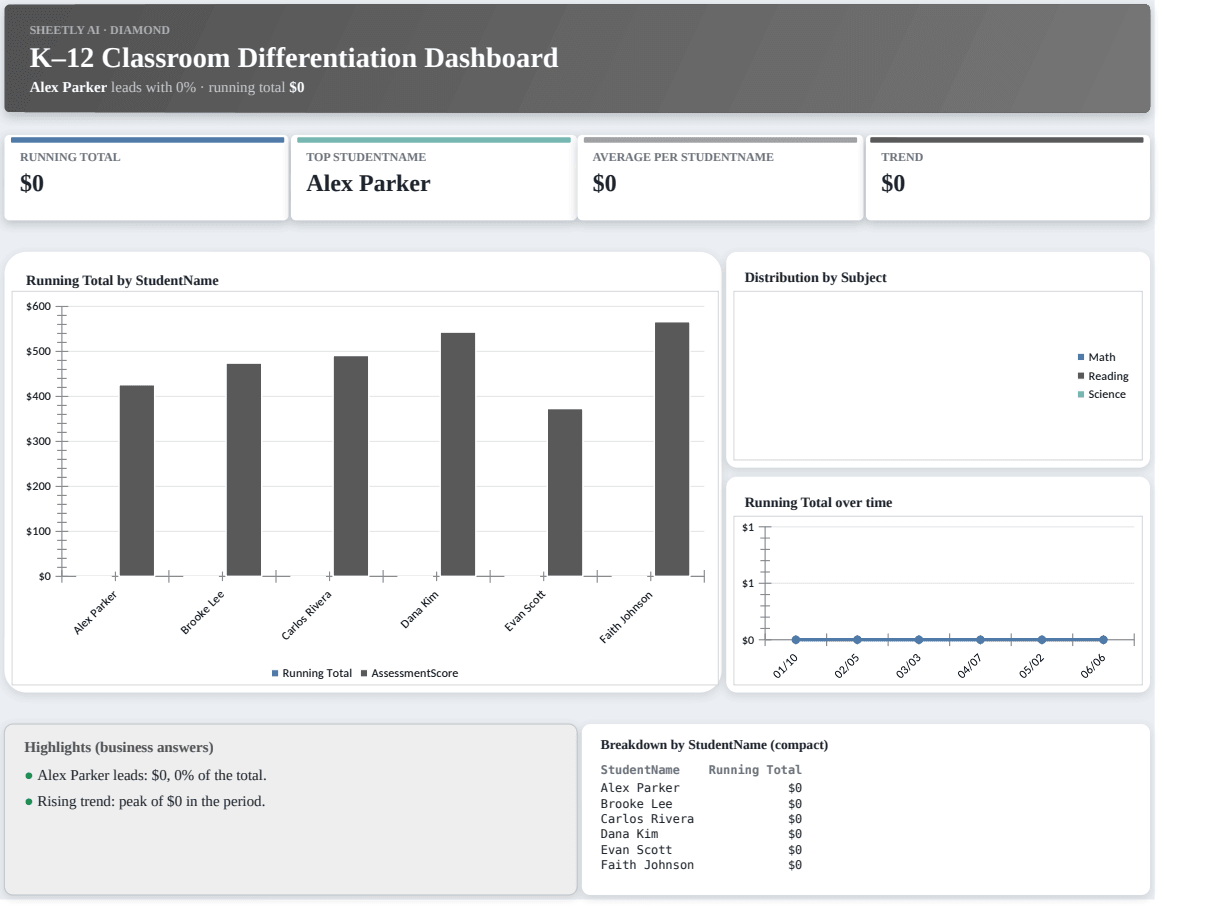Click the Running Total column header in table
The width and height of the screenshot is (1227, 922).
[755, 770]
